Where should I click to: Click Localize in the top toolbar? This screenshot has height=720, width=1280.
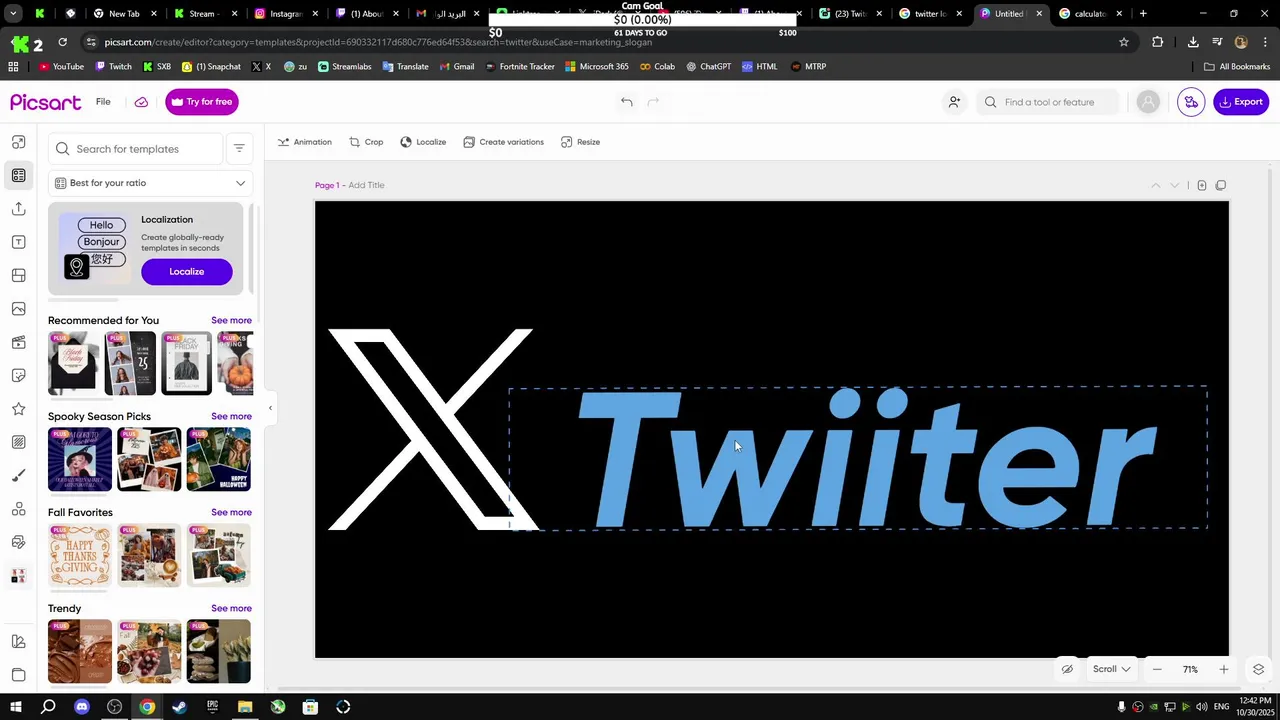tap(423, 142)
